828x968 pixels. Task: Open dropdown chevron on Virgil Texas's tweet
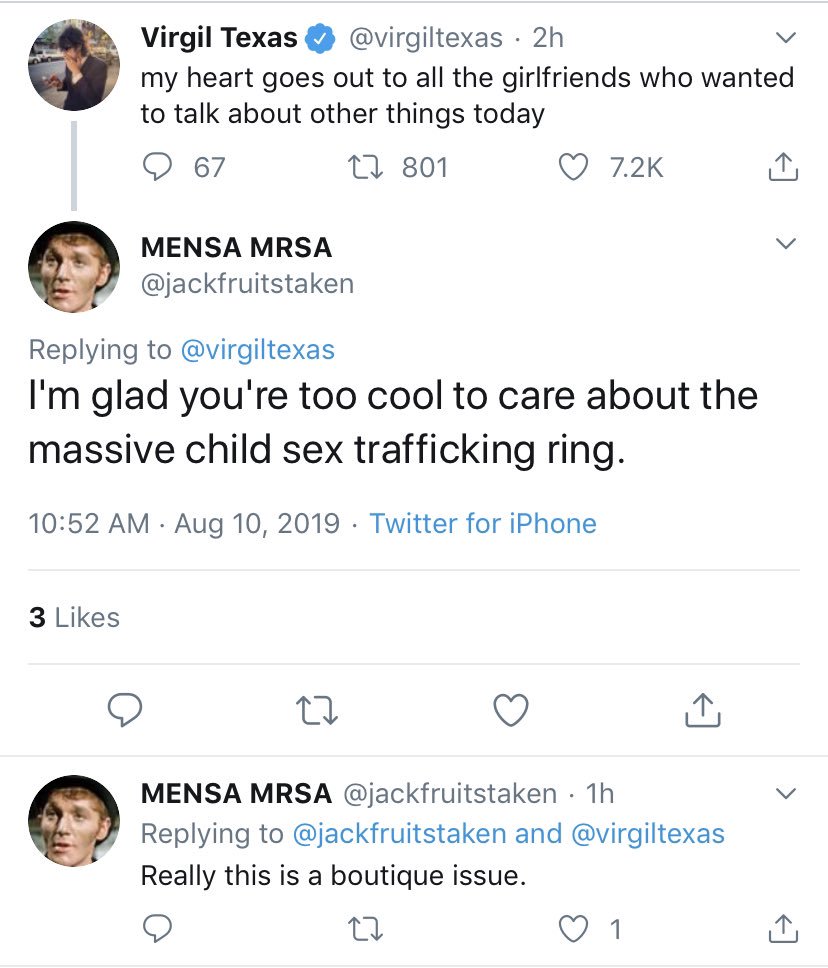tap(786, 39)
